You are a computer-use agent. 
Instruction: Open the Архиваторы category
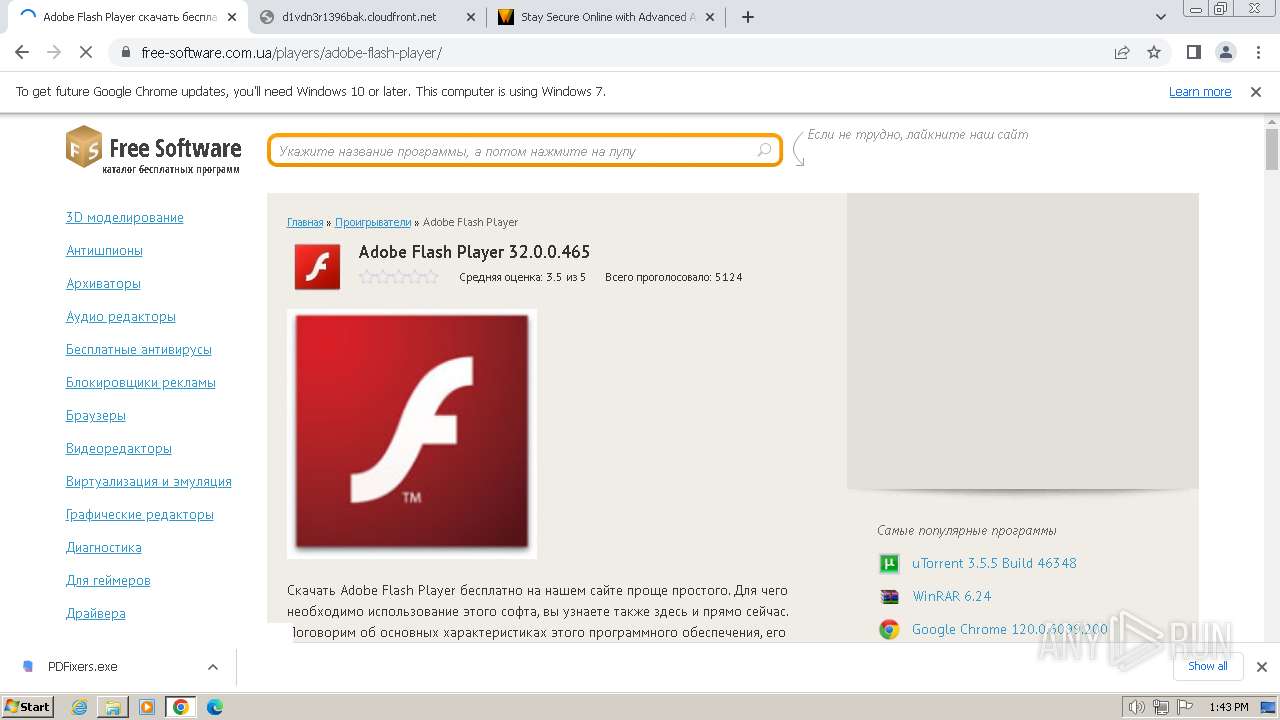point(103,283)
